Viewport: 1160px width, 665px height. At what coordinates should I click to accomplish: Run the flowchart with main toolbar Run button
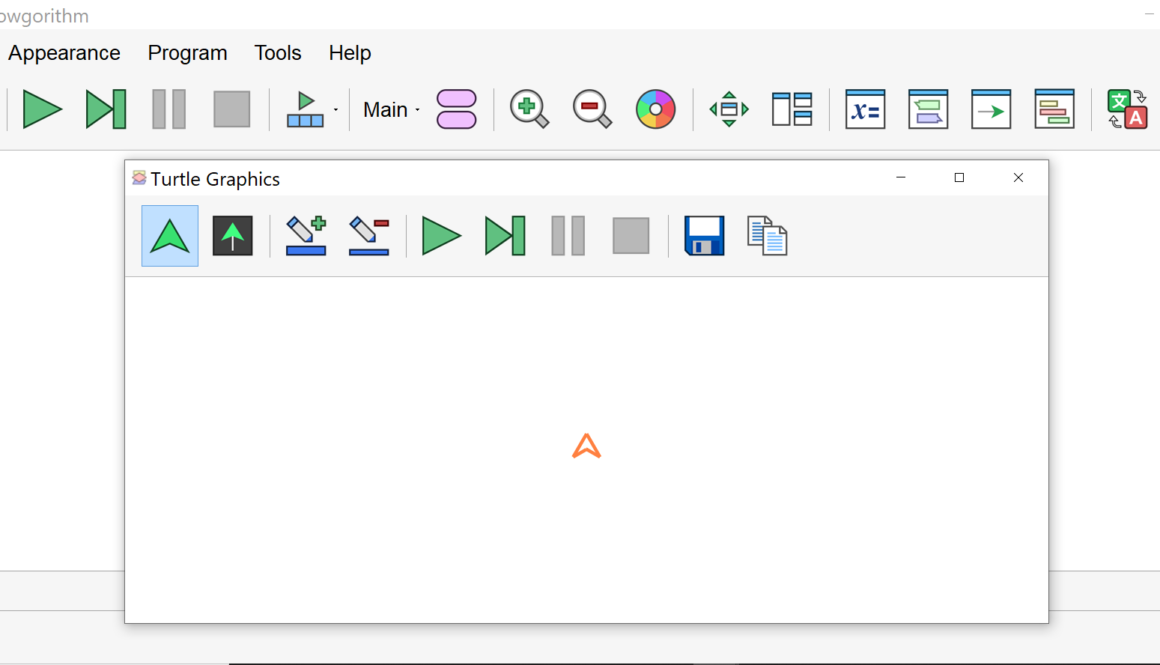tap(42, 109)
